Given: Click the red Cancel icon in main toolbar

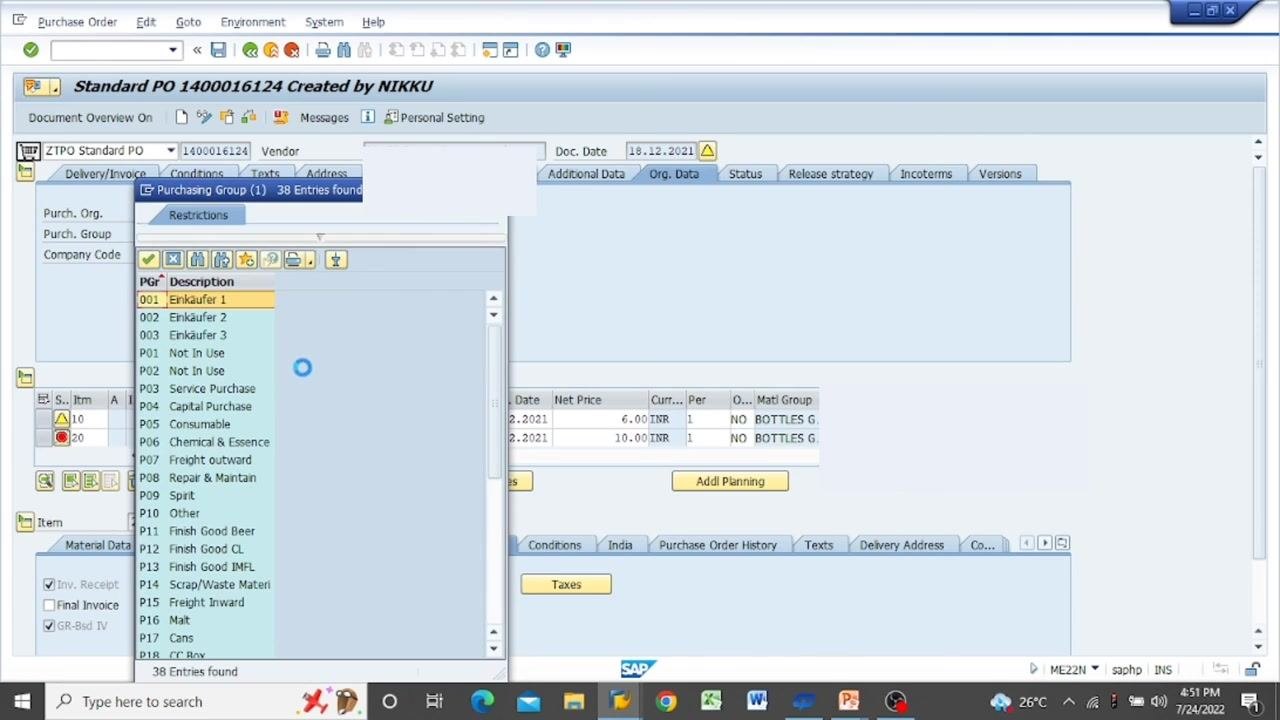Looking at the screenshot, I should pos(292,50).
